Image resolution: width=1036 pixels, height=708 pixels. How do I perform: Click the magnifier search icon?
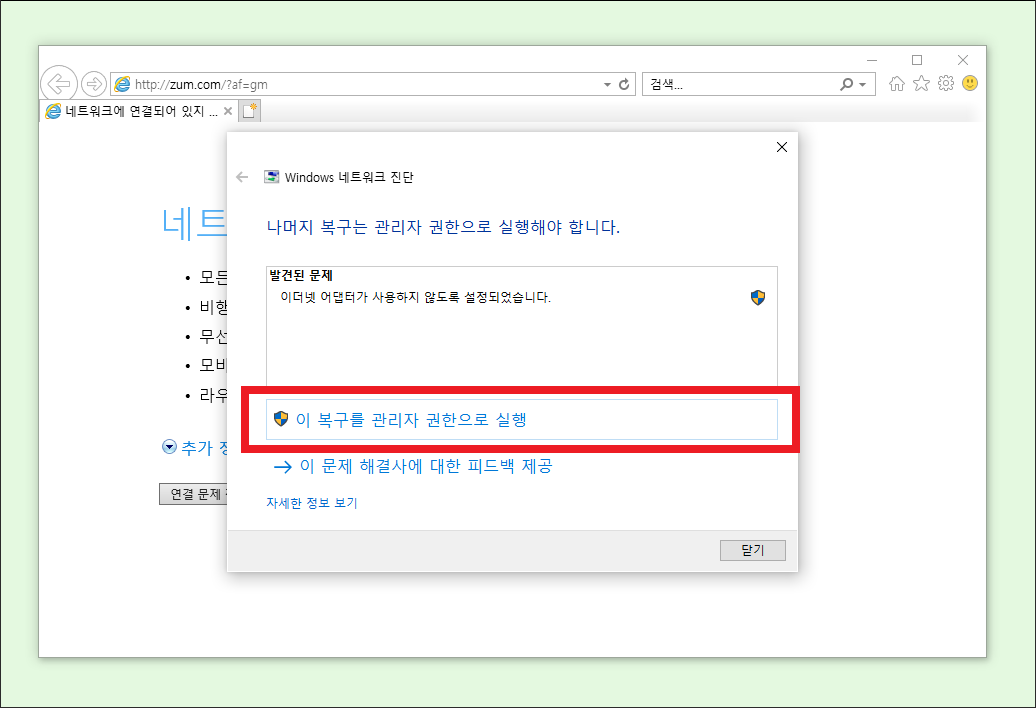coord(846,85)
